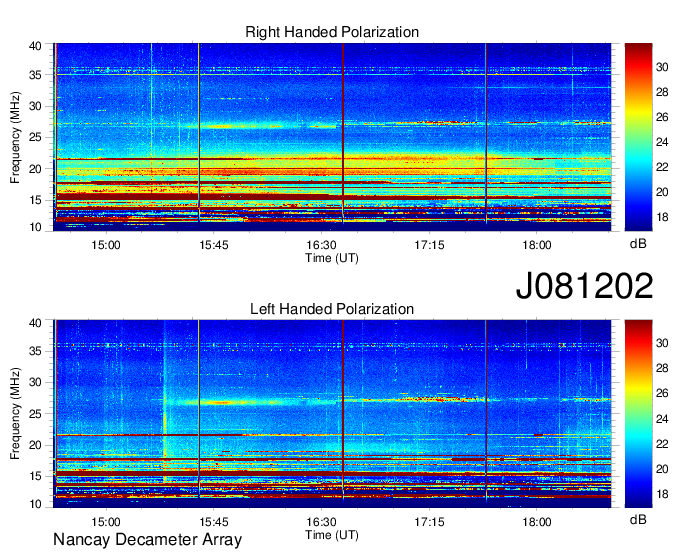680x552 pixels.
Task: Click the 18:00 tick label on the upper plot
Action: 537,245
